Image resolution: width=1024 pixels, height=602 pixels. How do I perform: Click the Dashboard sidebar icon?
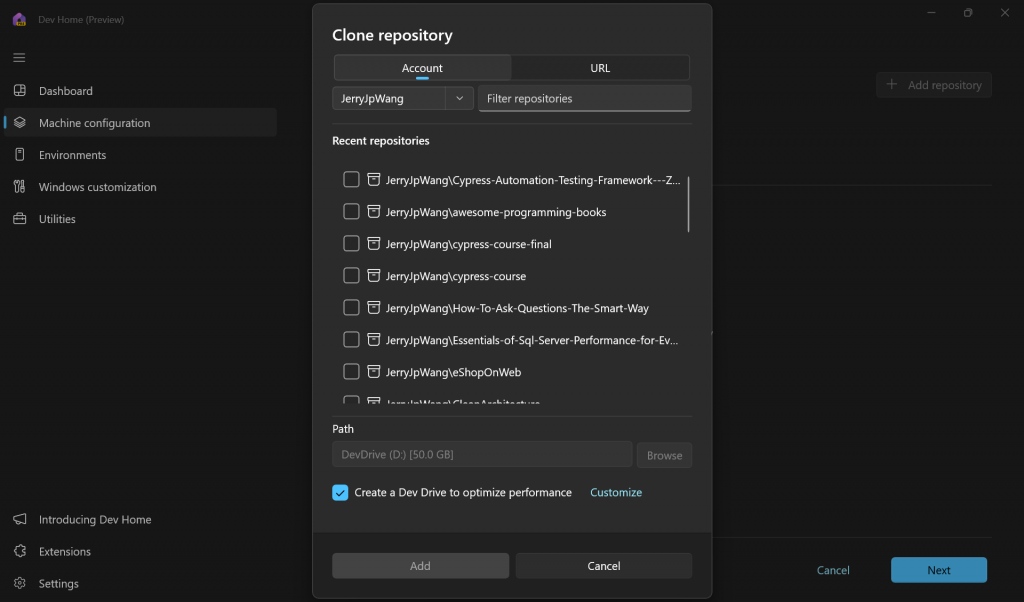point(20,90)
